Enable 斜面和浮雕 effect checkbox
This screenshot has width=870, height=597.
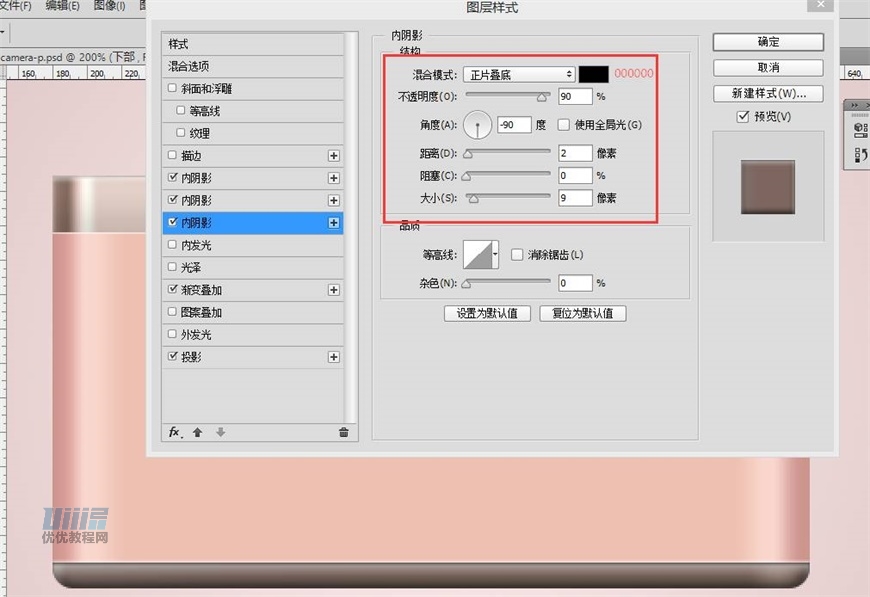pos(171,88)
